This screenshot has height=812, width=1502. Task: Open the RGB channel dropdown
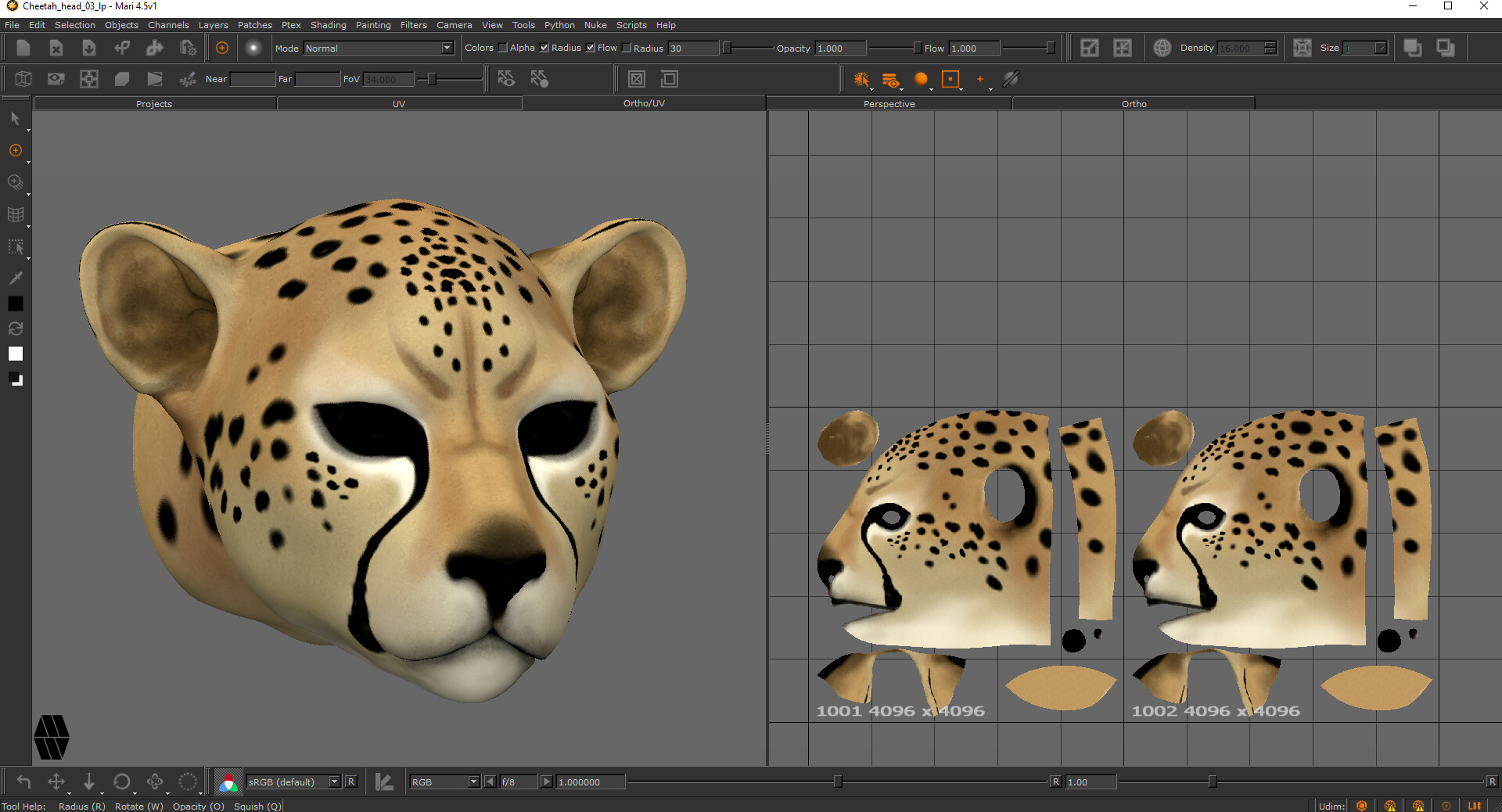tap(444, 781)
